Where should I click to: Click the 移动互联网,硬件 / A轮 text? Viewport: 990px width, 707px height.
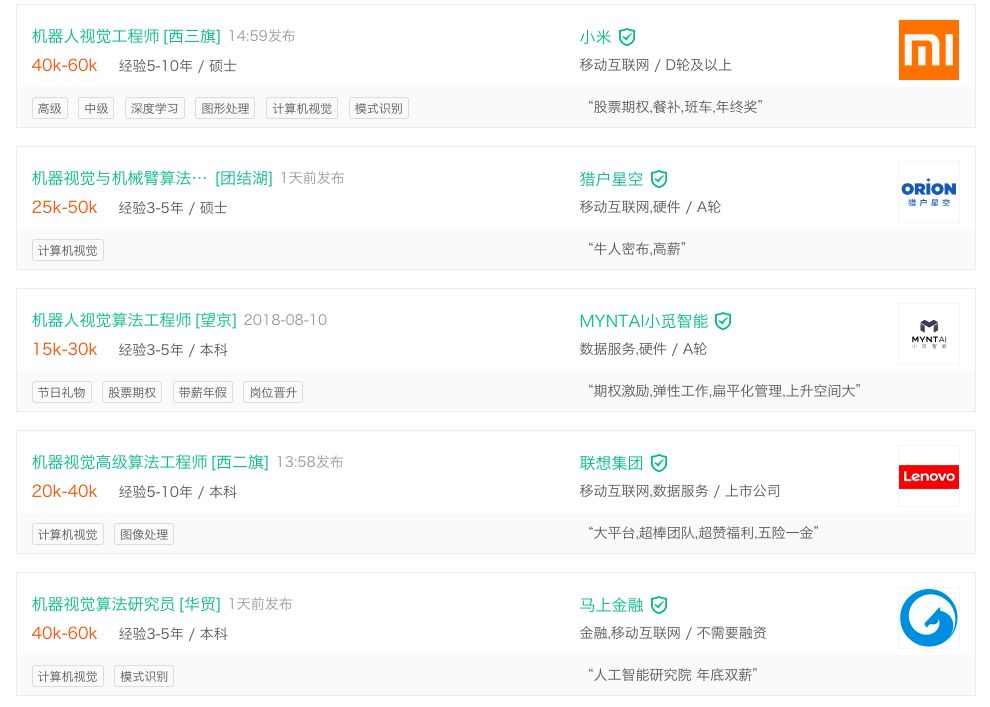click(650, 207)
